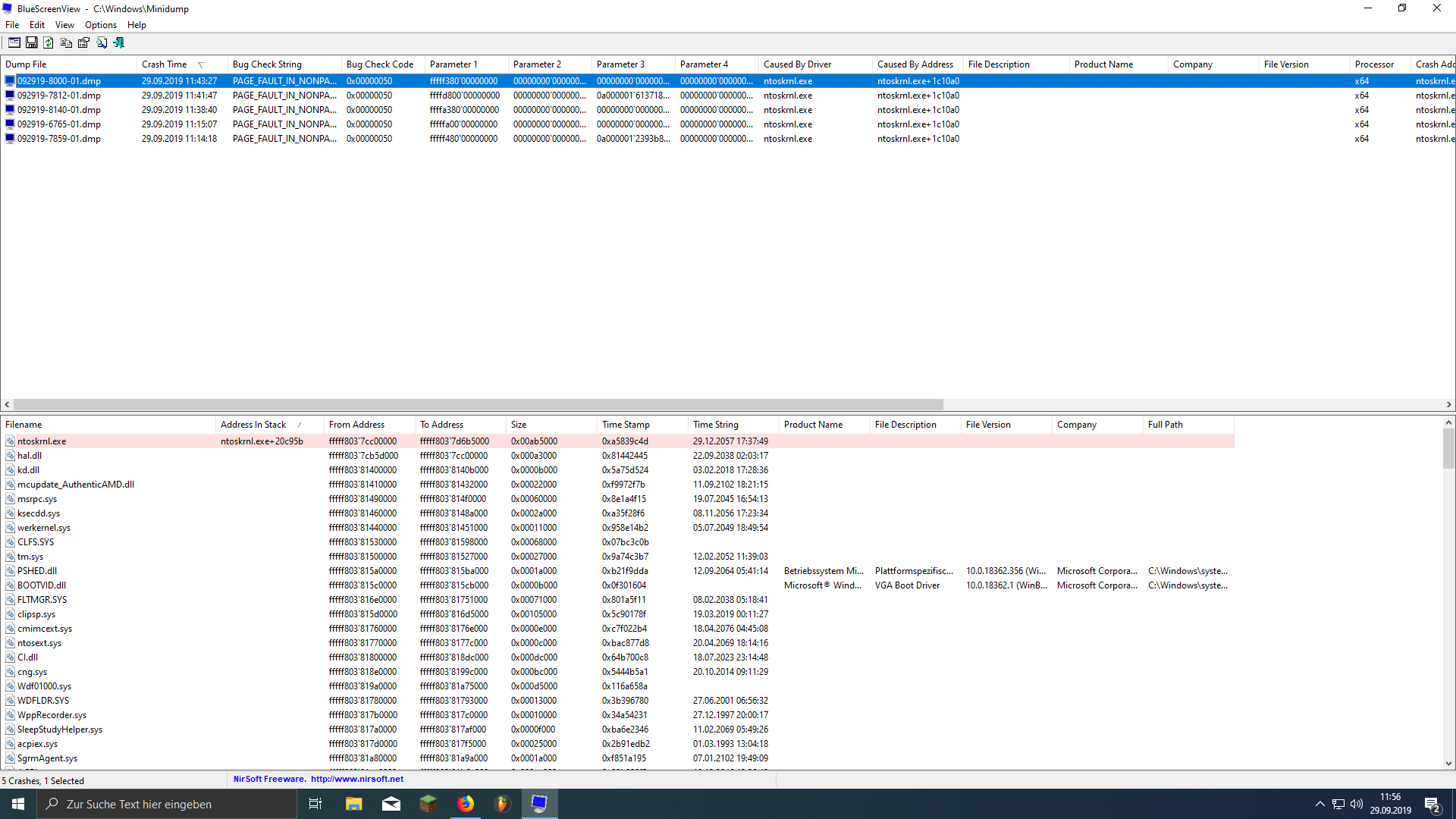The width and height of the screenshot is (1456, 819).
Task: Click the lower pane's scroll down arrow
Action: click(1448, 764)
